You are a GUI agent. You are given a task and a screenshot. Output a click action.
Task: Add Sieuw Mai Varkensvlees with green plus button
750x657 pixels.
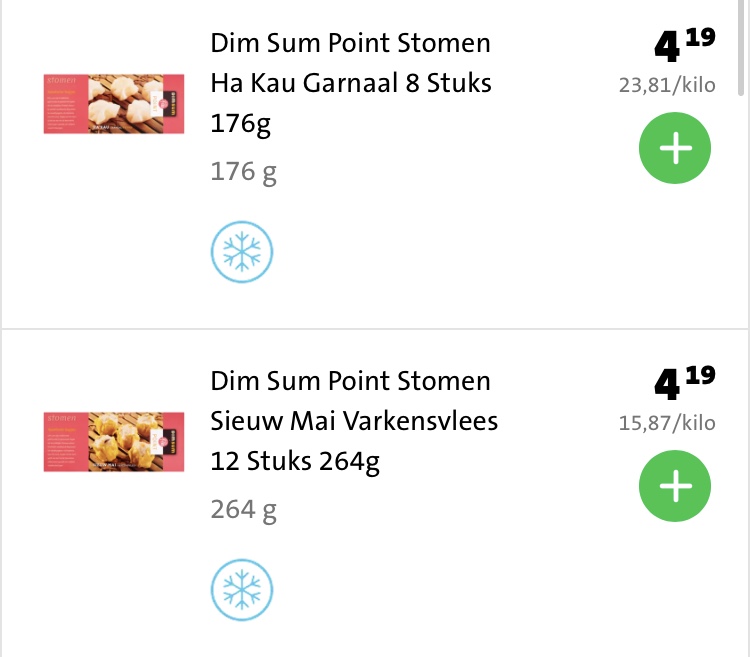coord(675,486)
